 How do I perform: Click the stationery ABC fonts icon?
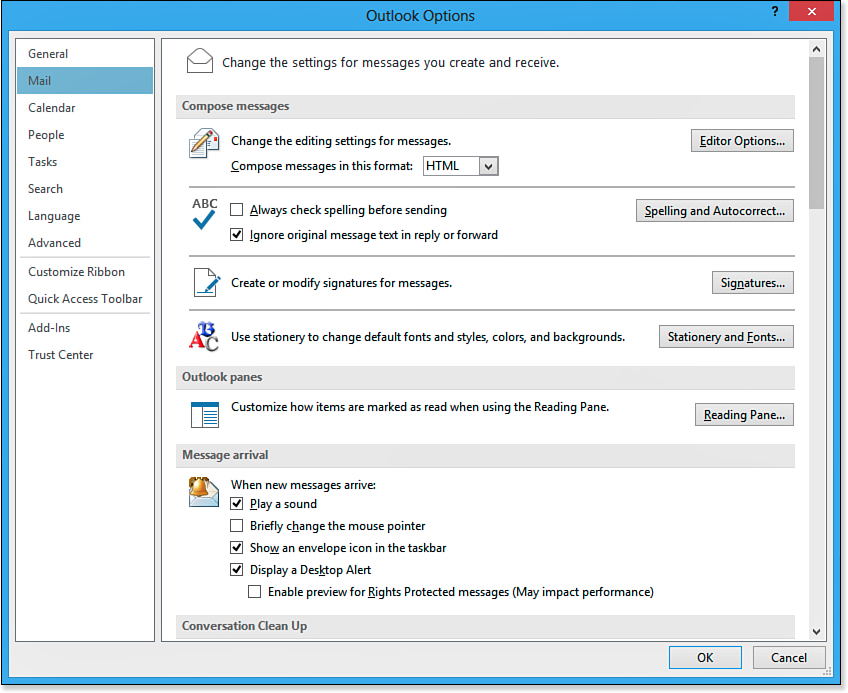204,337
